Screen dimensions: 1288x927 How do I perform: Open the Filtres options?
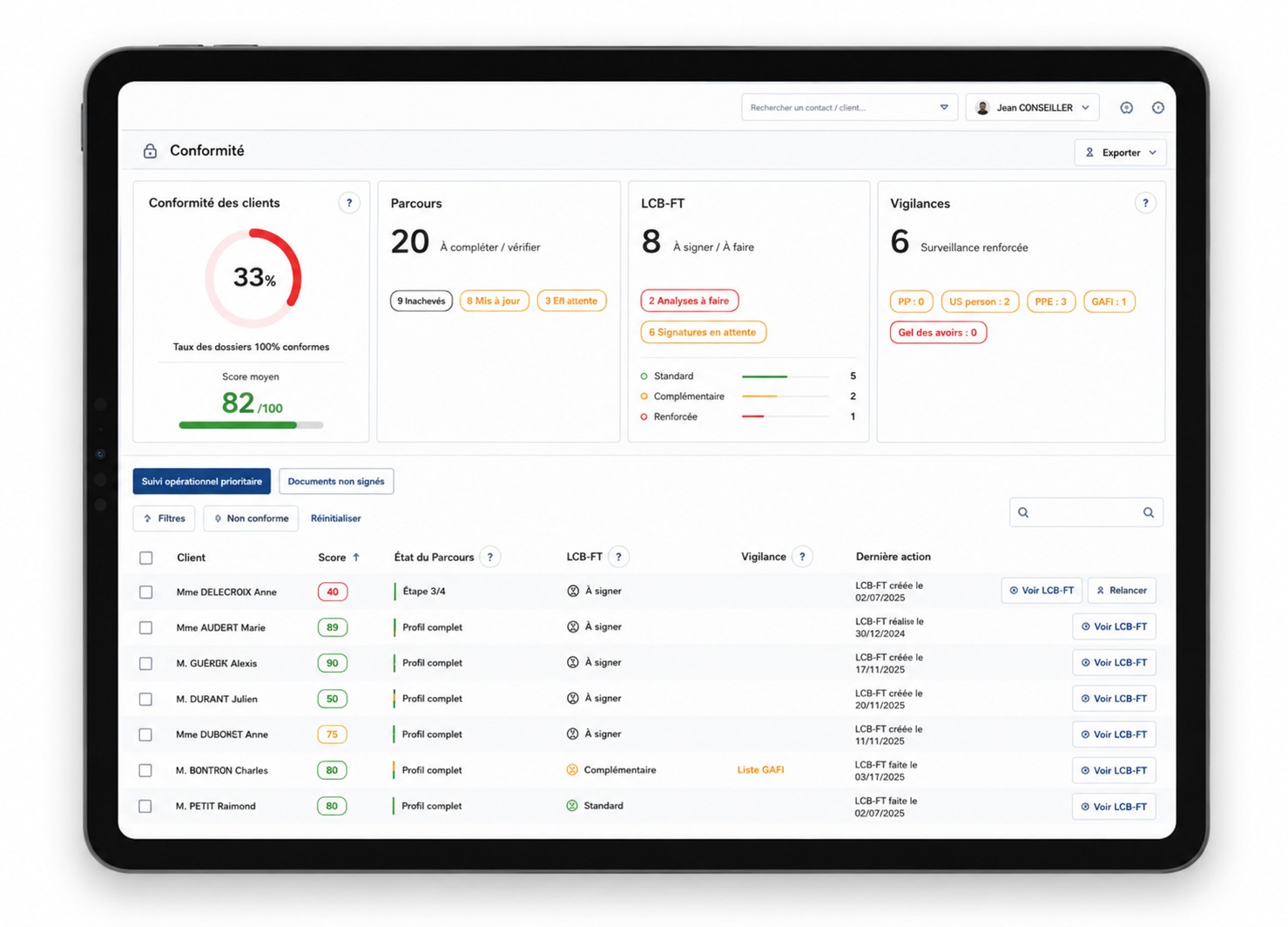point(164,518)
